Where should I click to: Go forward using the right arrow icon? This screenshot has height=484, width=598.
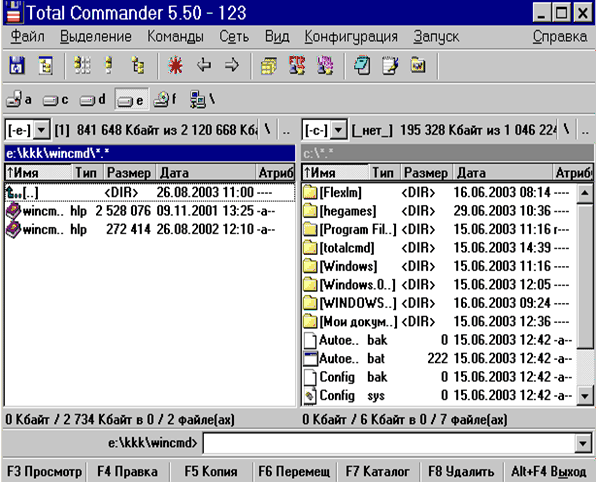point(231,65)
